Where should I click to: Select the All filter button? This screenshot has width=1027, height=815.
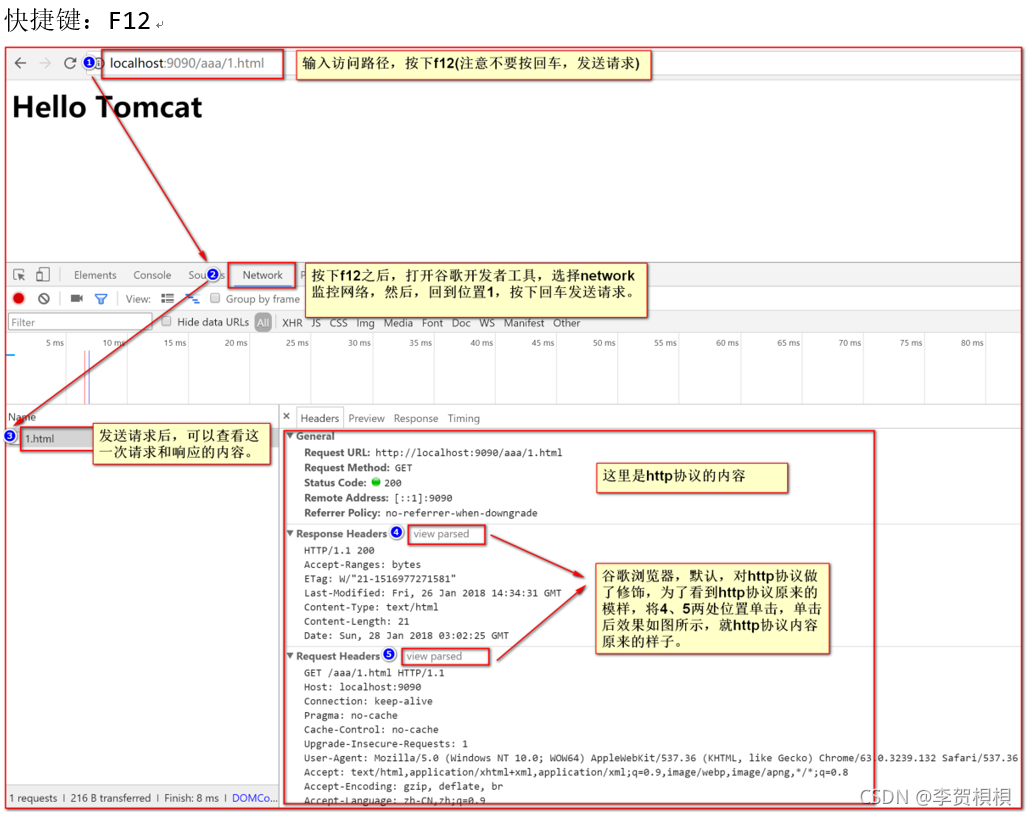pyautogui.click(x=263, y=323)
